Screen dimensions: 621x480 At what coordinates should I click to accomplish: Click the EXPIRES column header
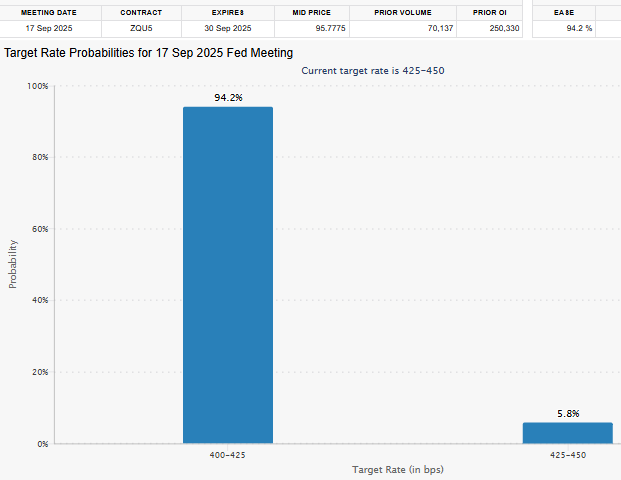tap(228, 13)
